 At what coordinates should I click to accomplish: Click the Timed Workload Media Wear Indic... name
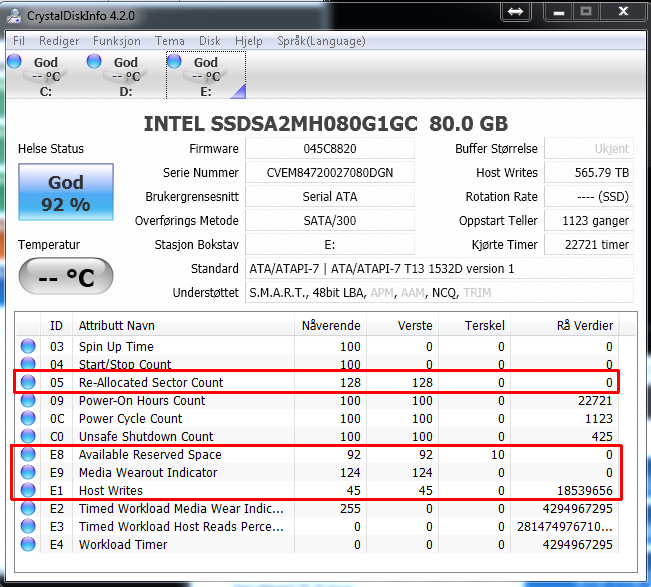[x=181, y=509]
